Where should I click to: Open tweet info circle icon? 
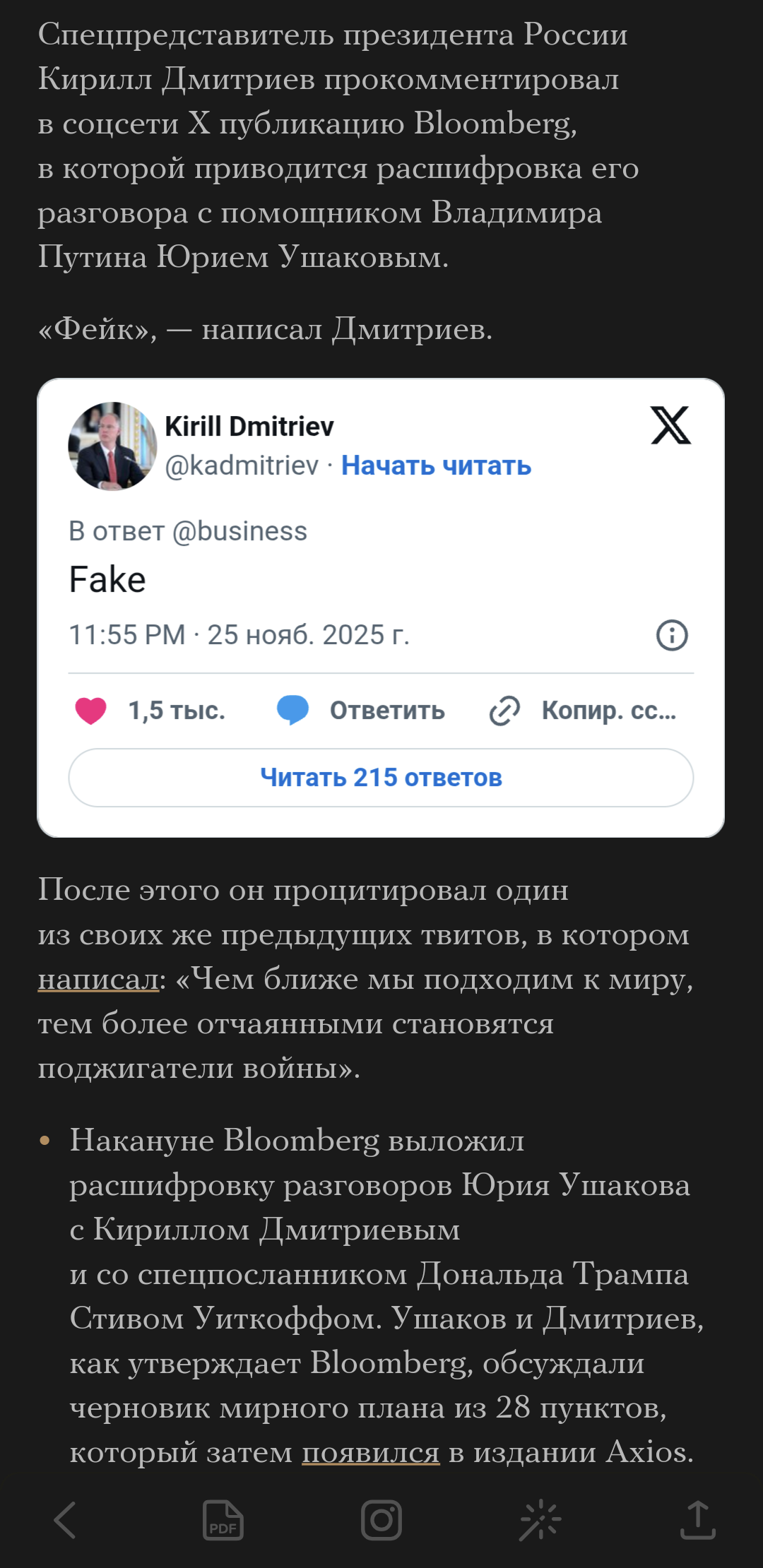672,635
